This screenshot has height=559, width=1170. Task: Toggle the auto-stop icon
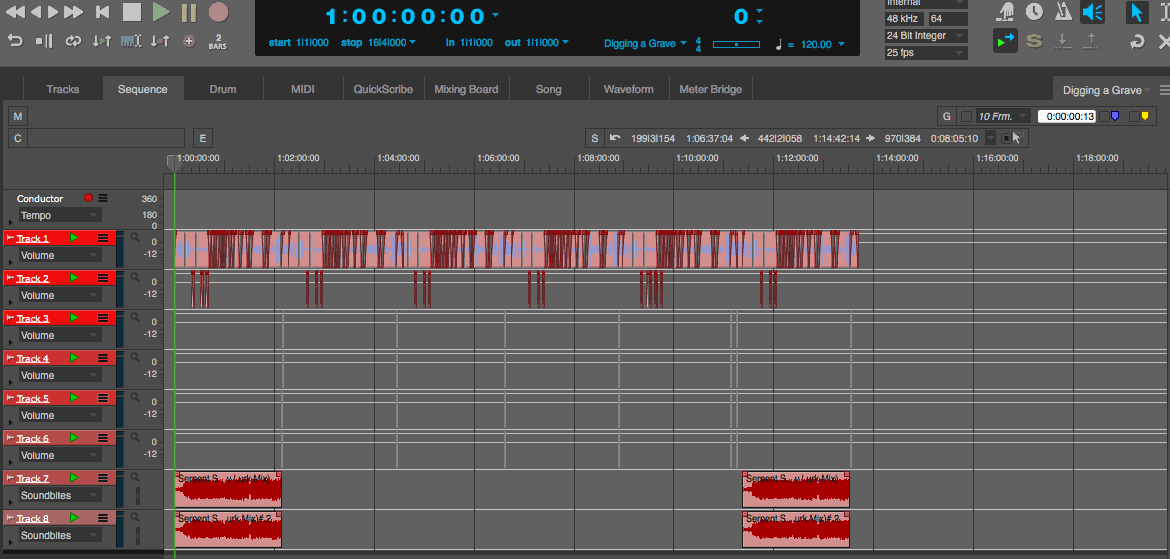[x=44, y=41]
